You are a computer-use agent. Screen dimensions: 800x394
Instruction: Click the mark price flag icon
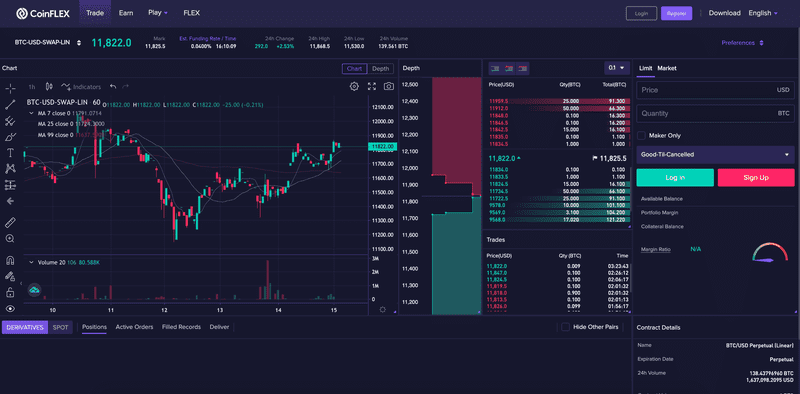[595, 158]
